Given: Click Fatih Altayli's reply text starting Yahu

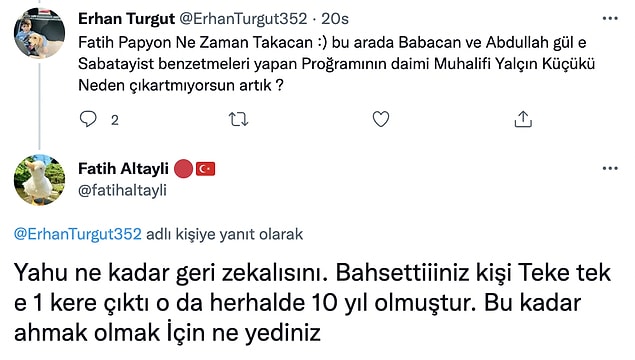Looking at the screenshot, I should tap(312, 302).
